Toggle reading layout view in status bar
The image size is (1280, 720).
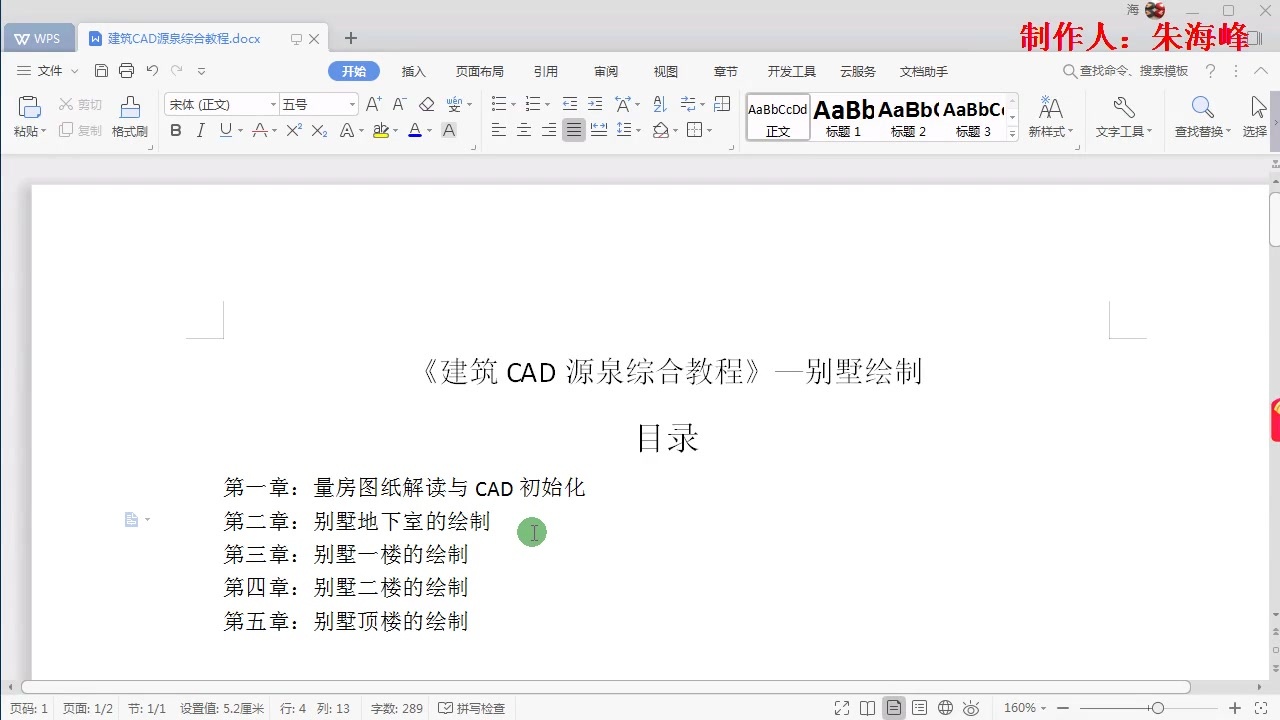867,708
